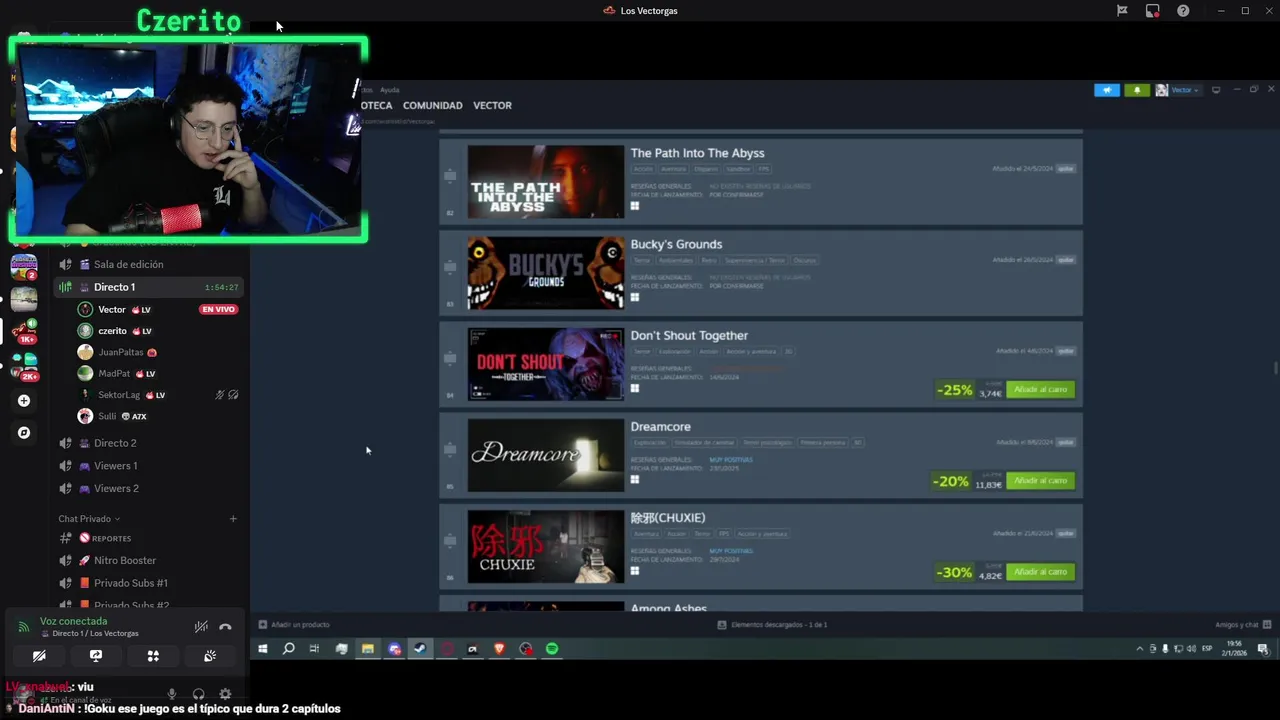Open Windows Start menu on taskbar
The width and height of the screenshot is (1280, 720).
263,649
